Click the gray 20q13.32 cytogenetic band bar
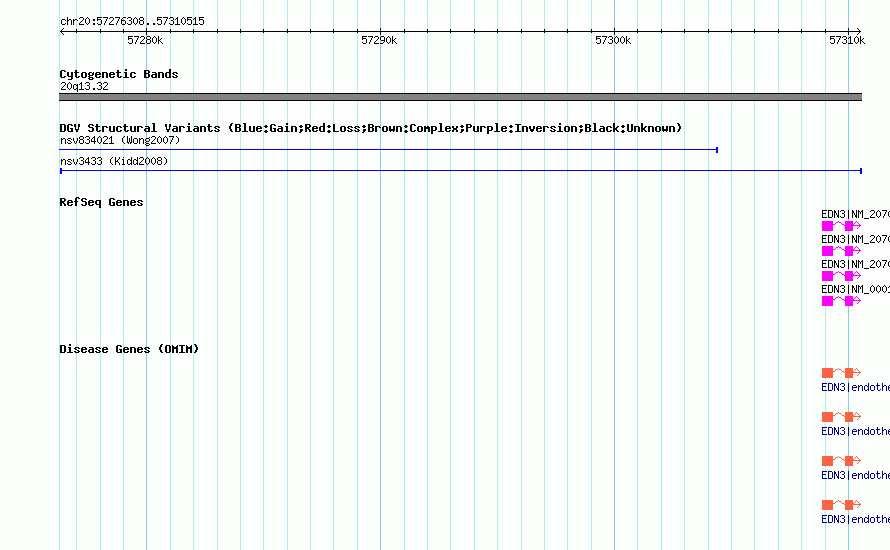890x550 pixels. [x=460, y=97]
